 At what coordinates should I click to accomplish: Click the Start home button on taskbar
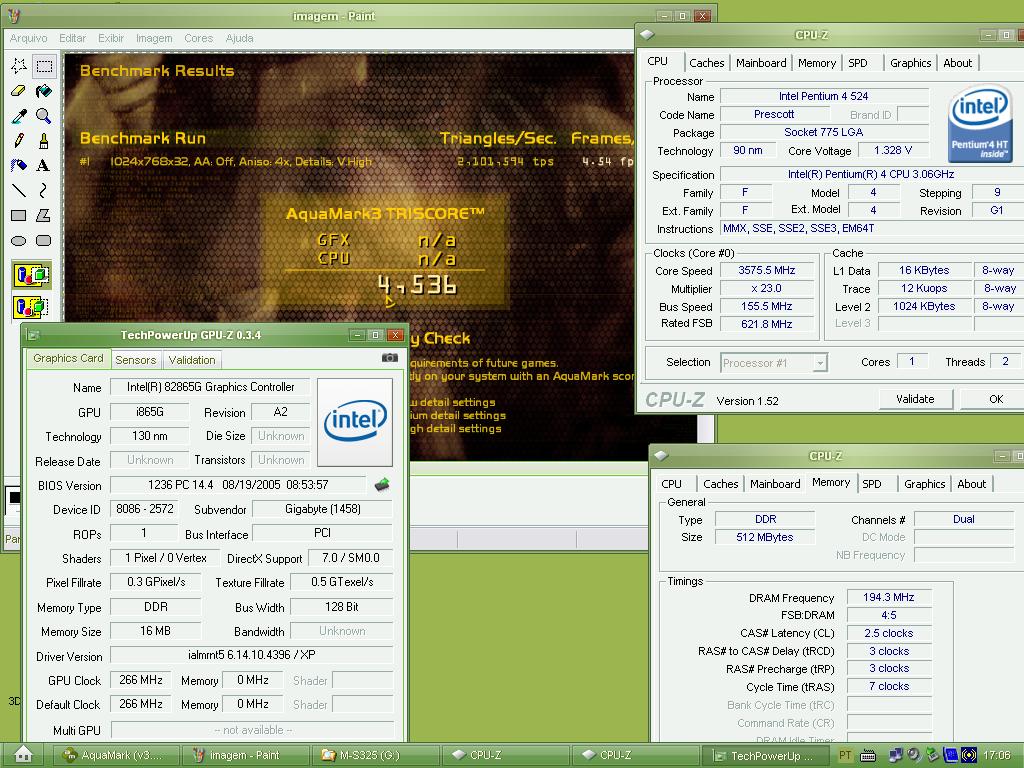pos(23,755)
